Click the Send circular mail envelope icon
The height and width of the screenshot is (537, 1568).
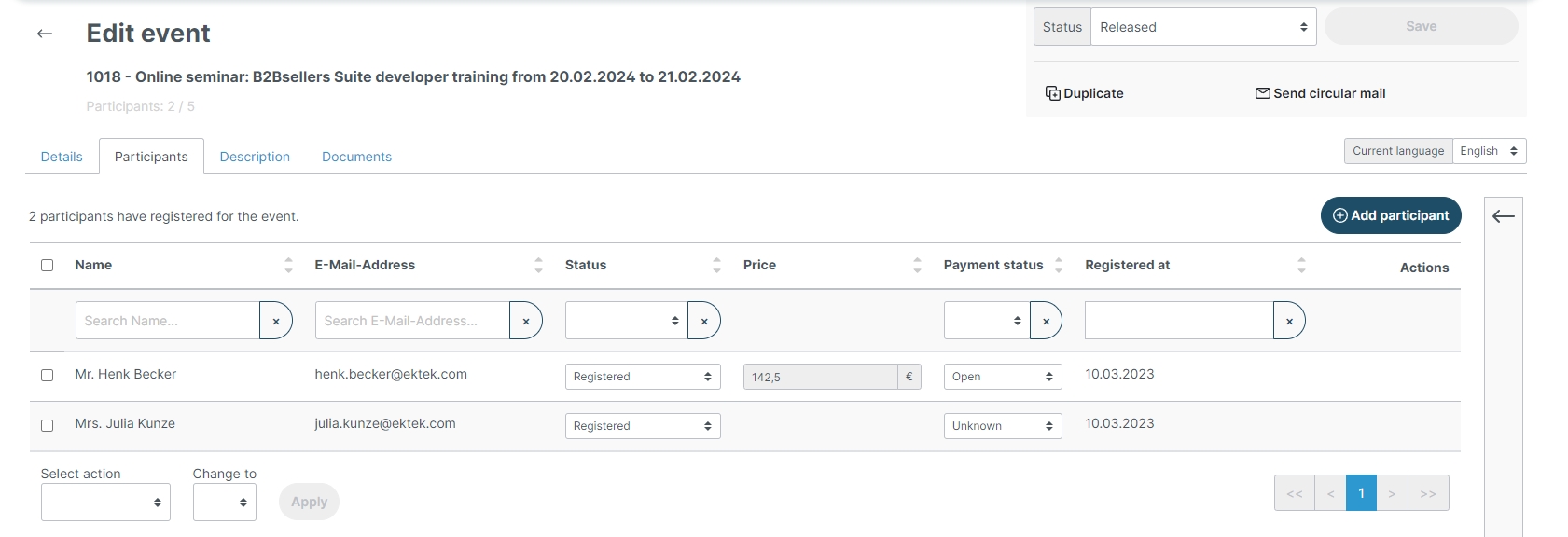[x=1262, y=93]
